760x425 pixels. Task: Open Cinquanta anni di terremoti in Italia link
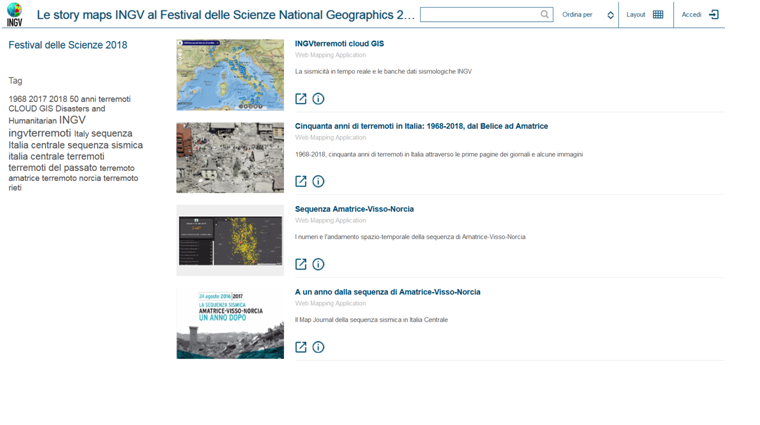(x=421, y=126)
